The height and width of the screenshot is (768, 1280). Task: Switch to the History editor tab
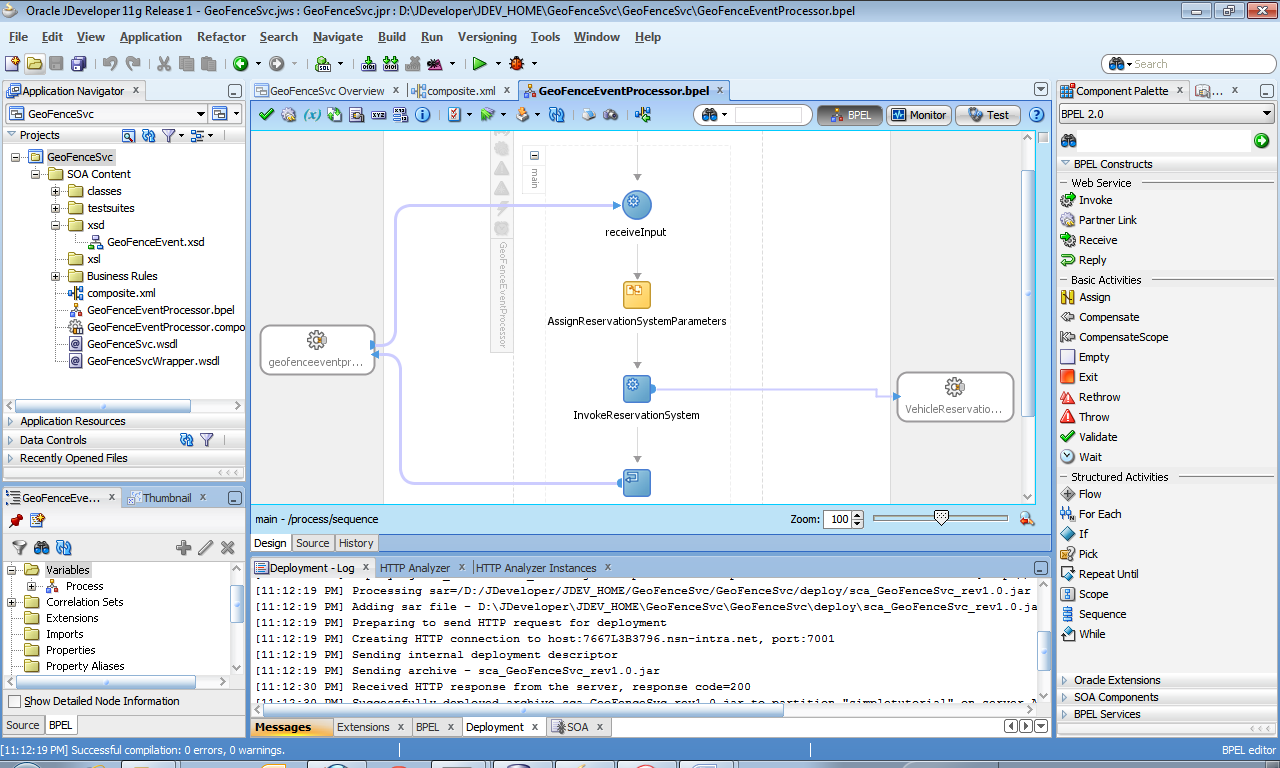click(356, 543)
